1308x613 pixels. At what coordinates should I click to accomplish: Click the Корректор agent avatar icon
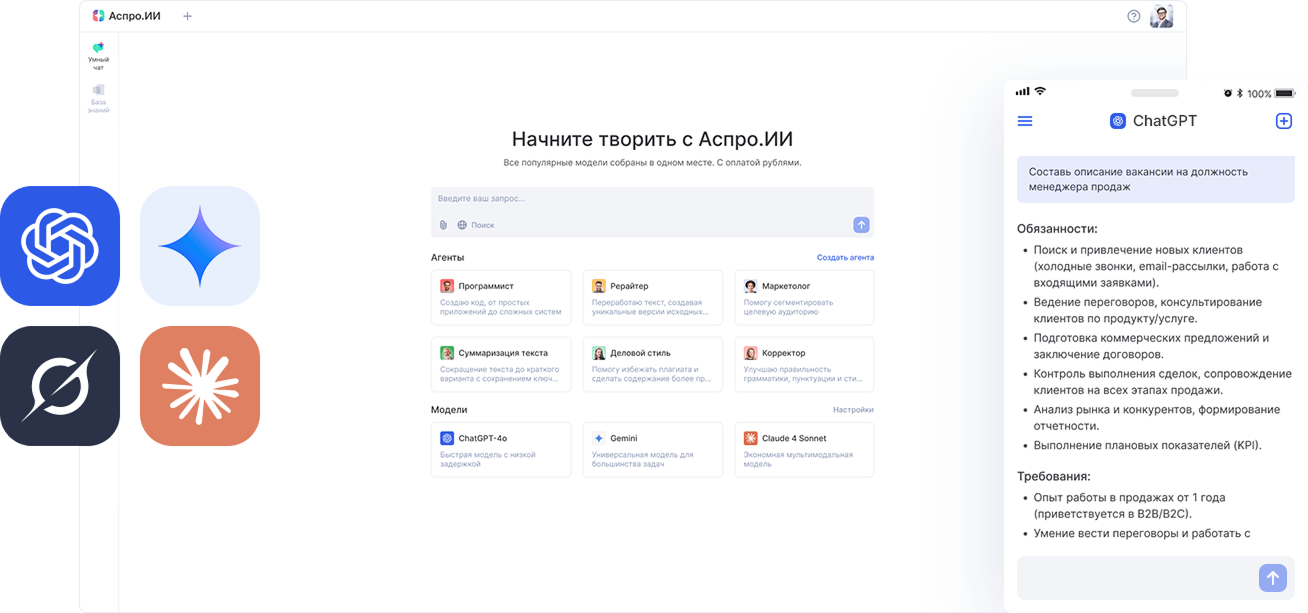click(x=751, y=353)
